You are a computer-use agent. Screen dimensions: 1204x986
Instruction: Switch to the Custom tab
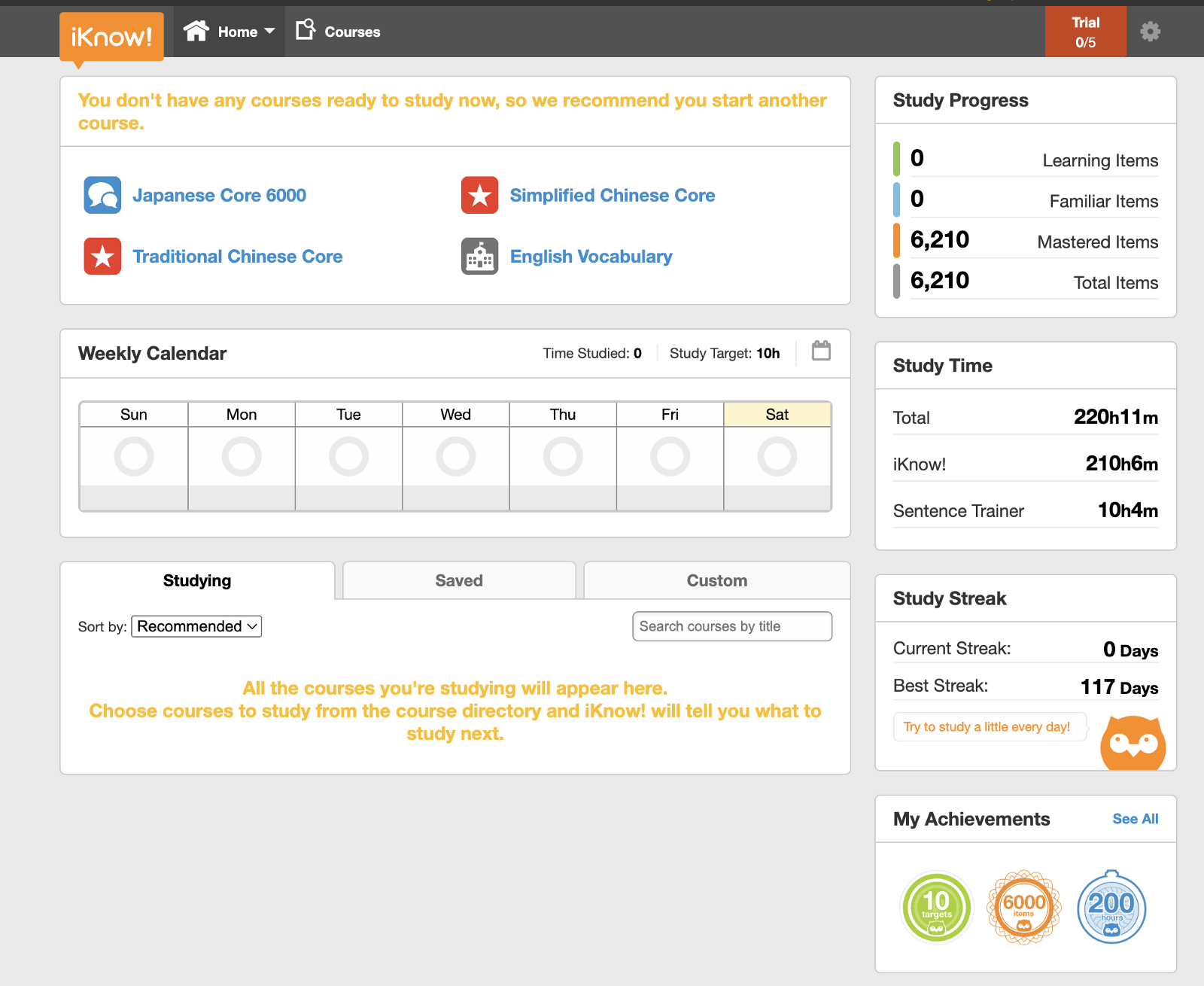click(x=716, y=580)
